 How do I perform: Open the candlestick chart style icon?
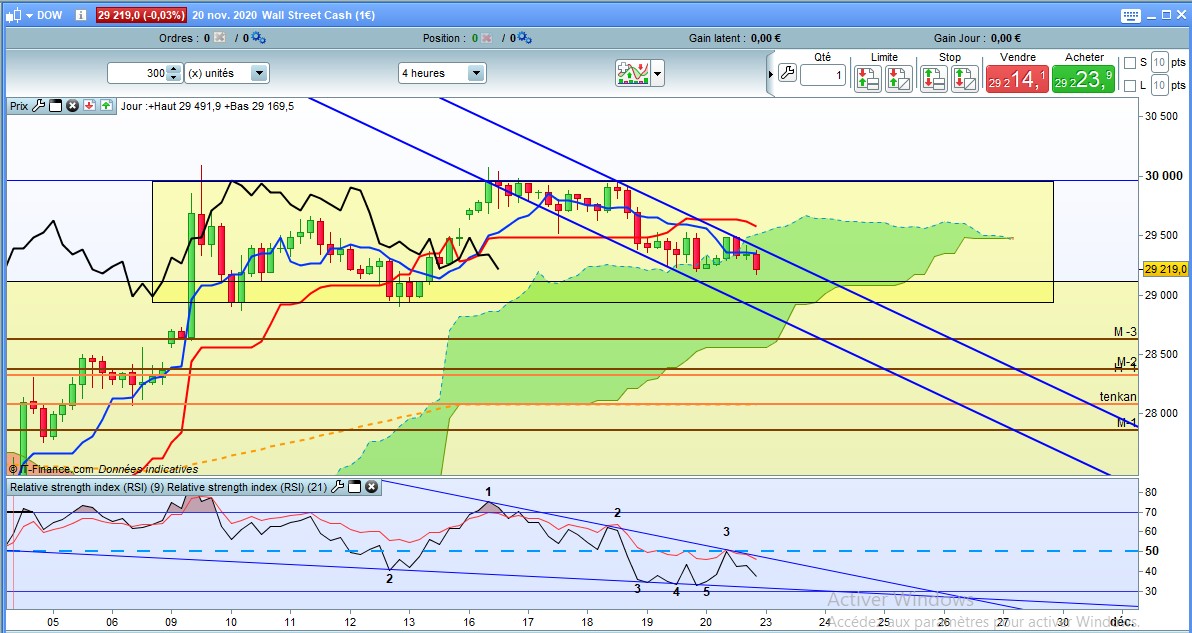pyautogui.click(x=12, y=15)
